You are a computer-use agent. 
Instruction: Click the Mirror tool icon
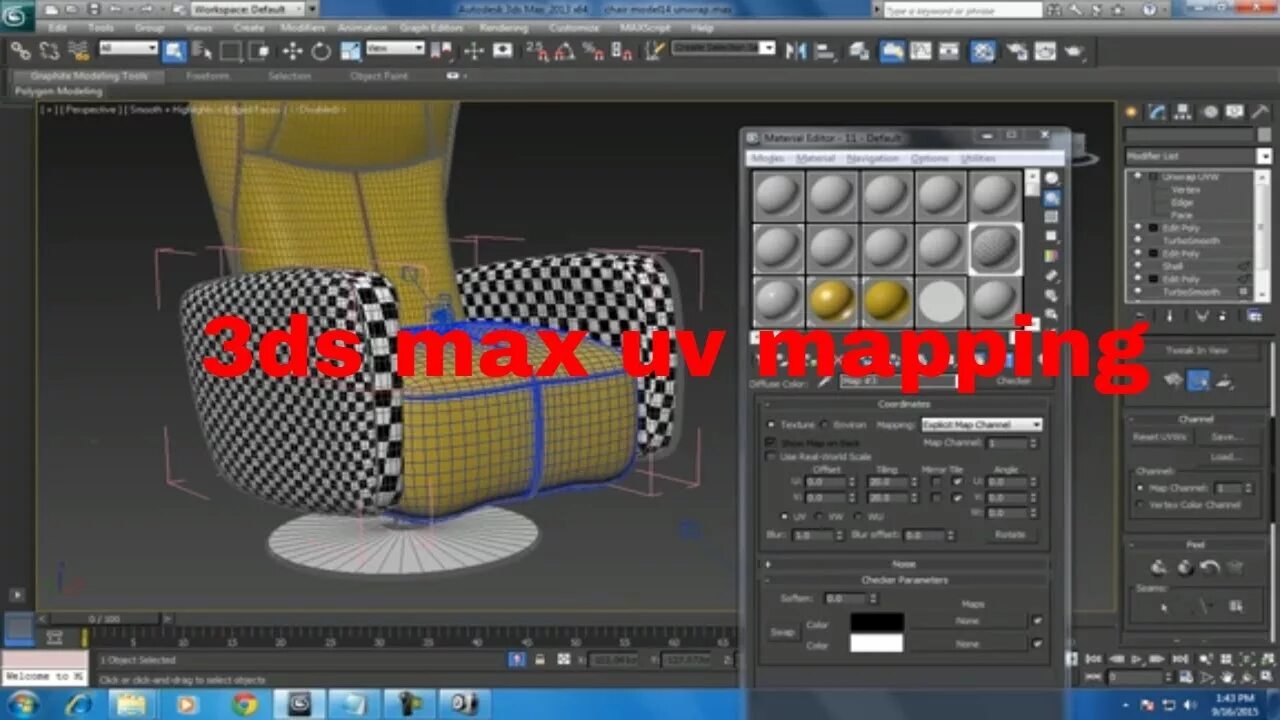tap(796, 50)
